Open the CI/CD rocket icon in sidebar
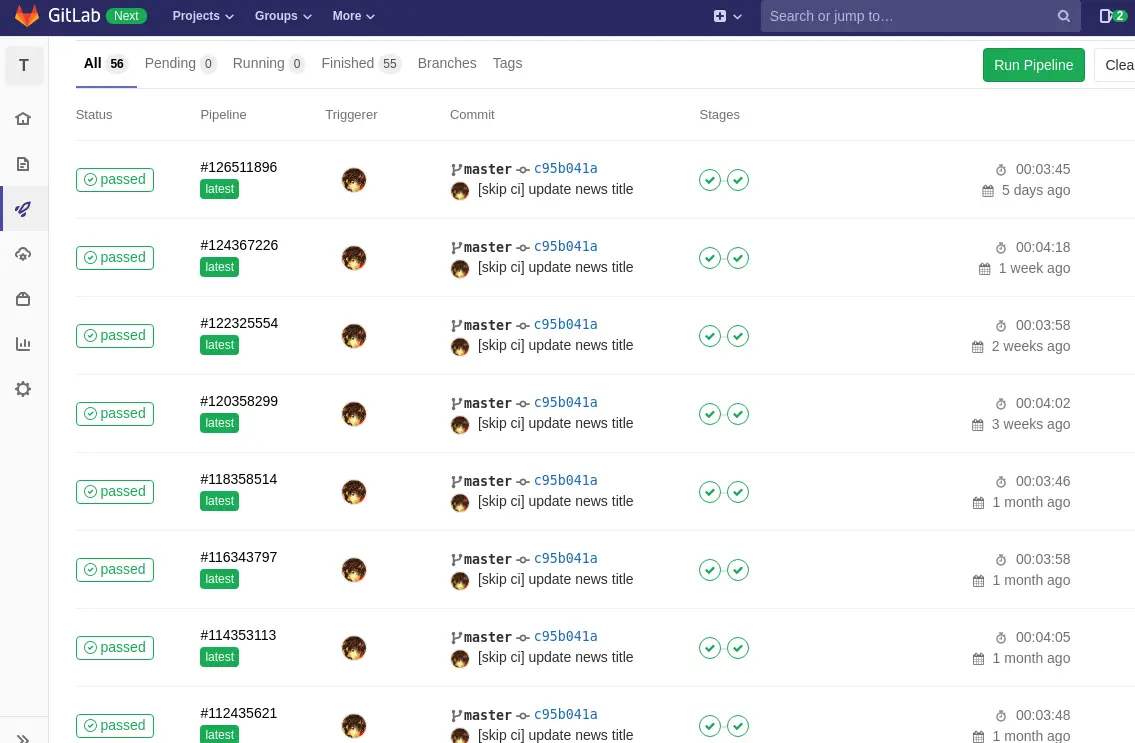 point(23,209)
